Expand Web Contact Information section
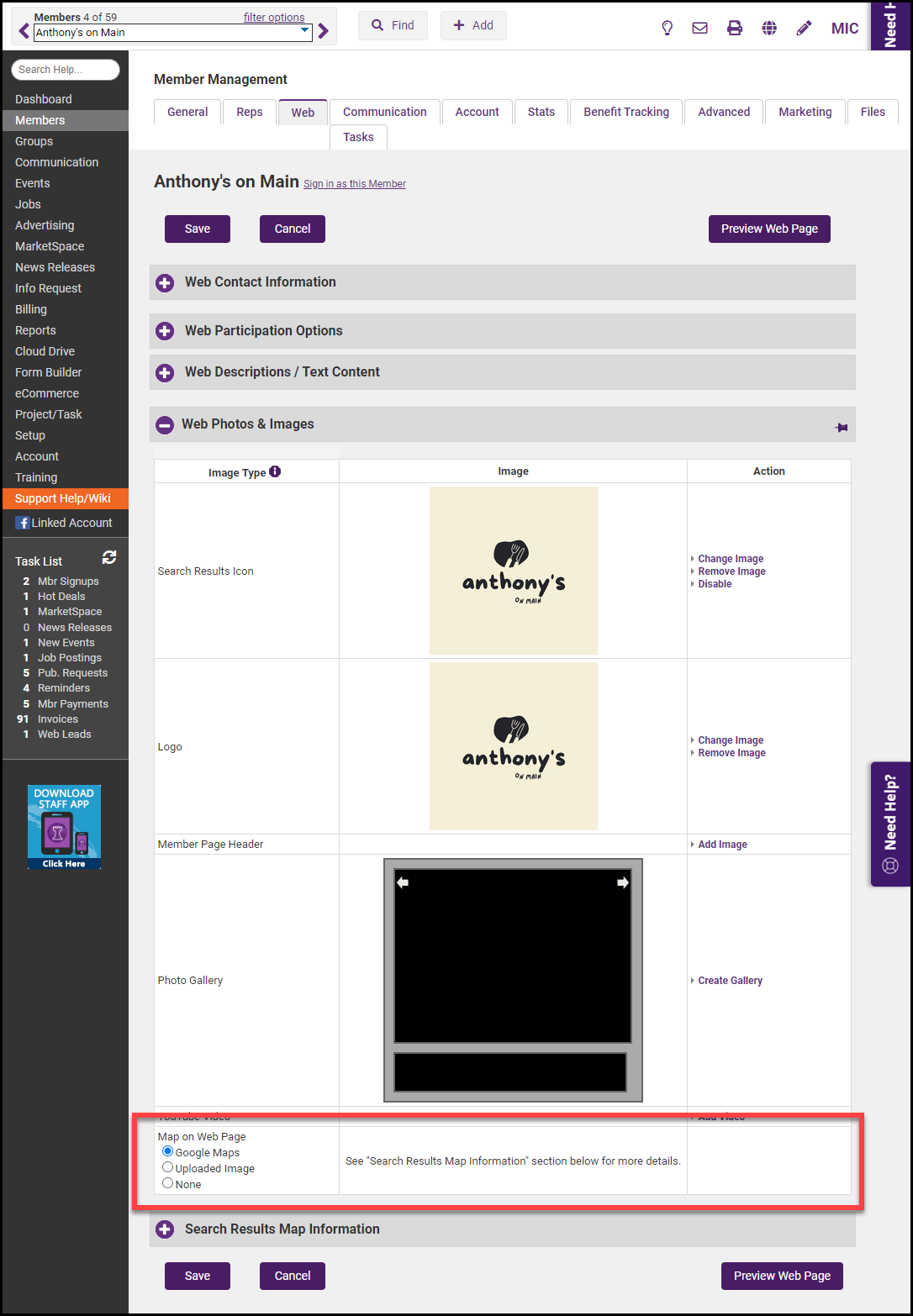 click(x=165, y=283)
